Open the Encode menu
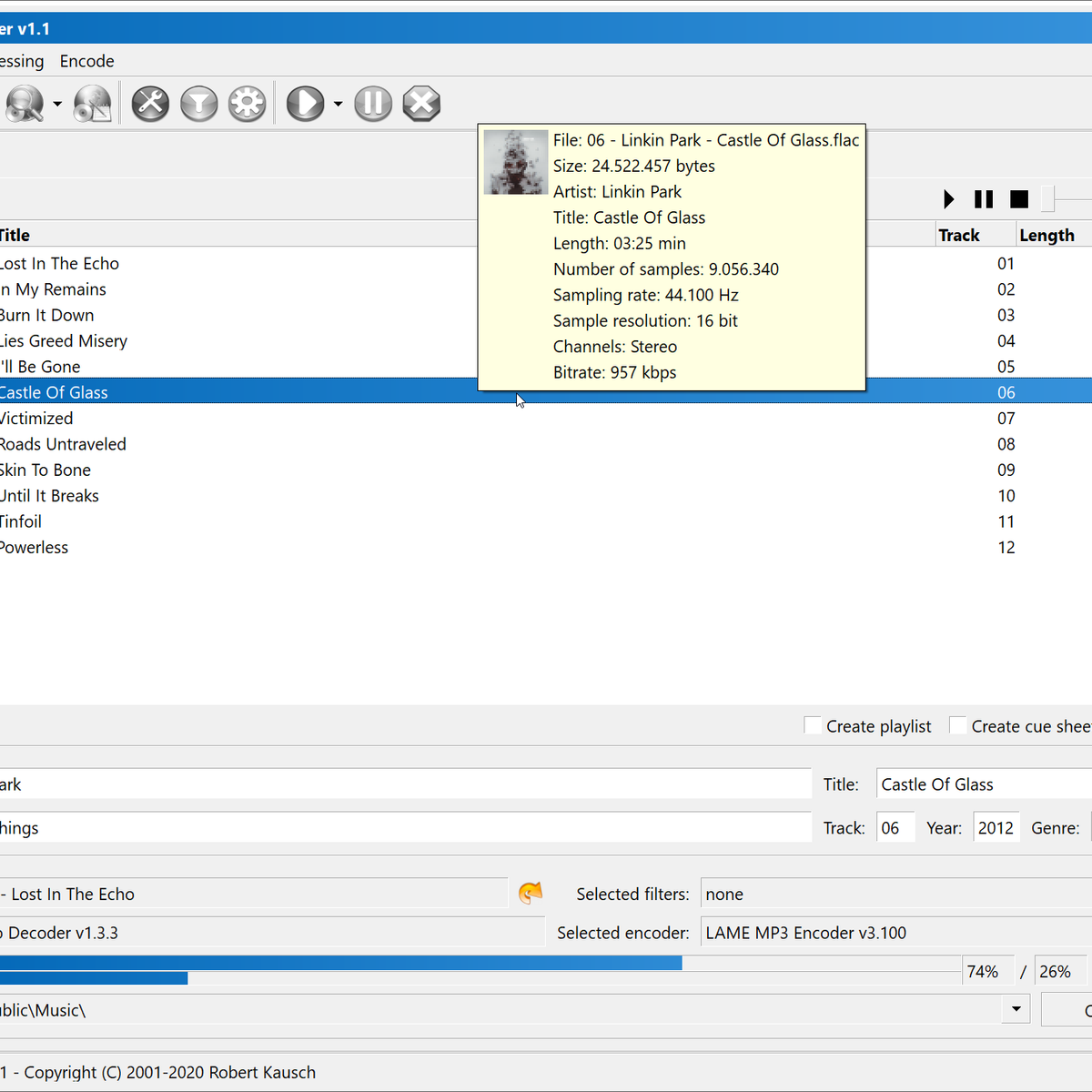Image resolution: width=1092 pixels, height=1092 pixels. tap(87, 61)
